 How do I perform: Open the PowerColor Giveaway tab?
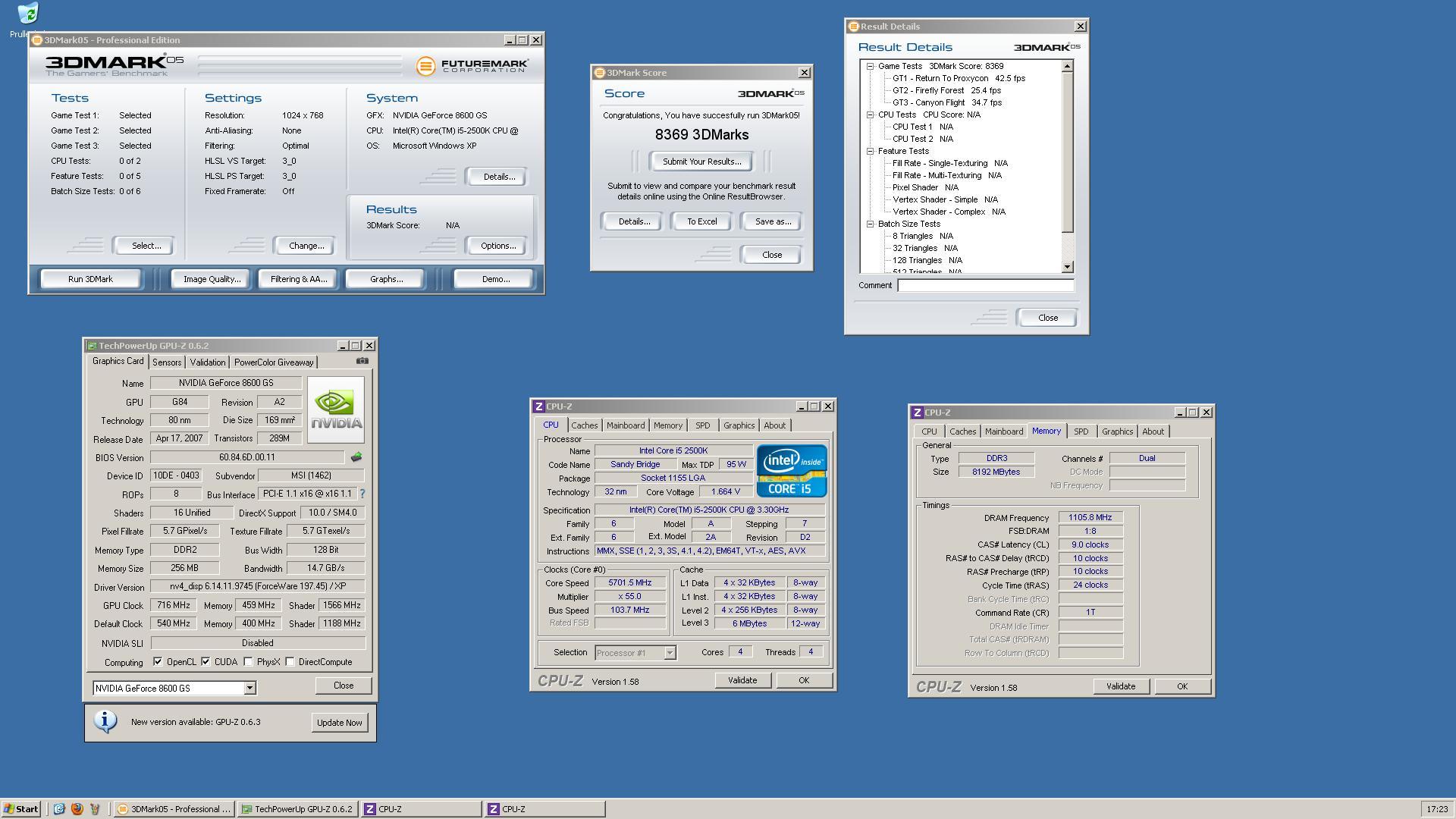tap(274, 362)
